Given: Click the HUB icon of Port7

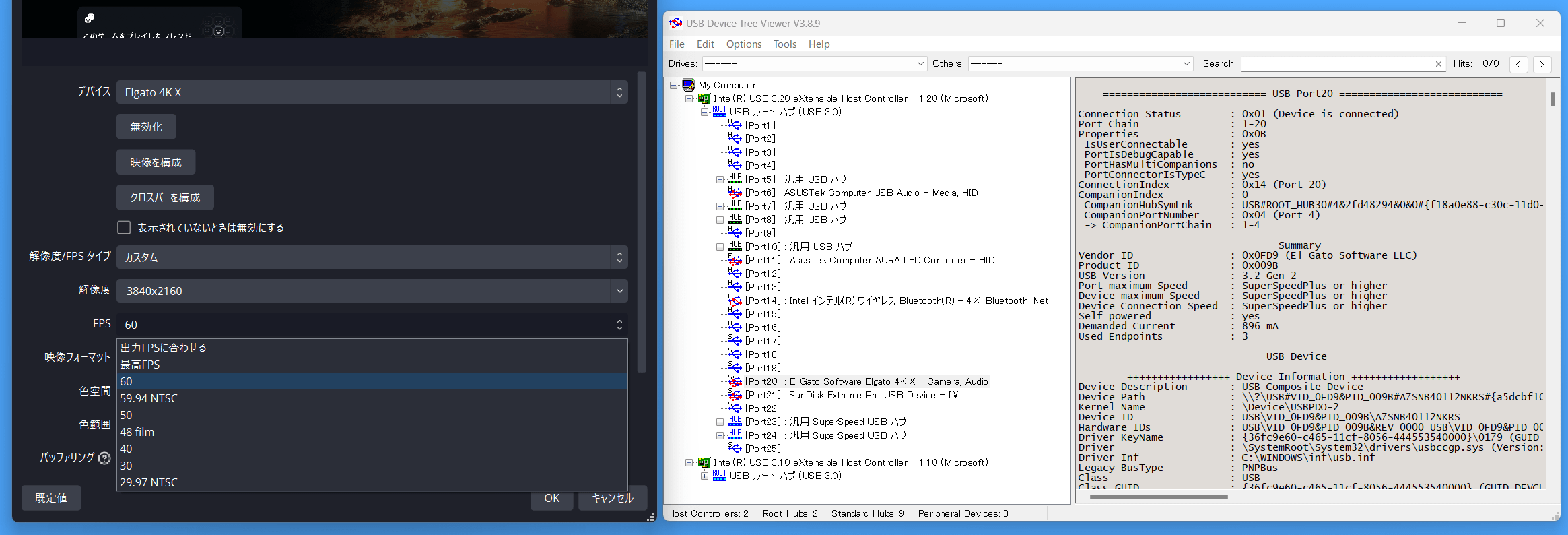Looking at the screenshot, I should pyautogui.click(x=735, y=206).
